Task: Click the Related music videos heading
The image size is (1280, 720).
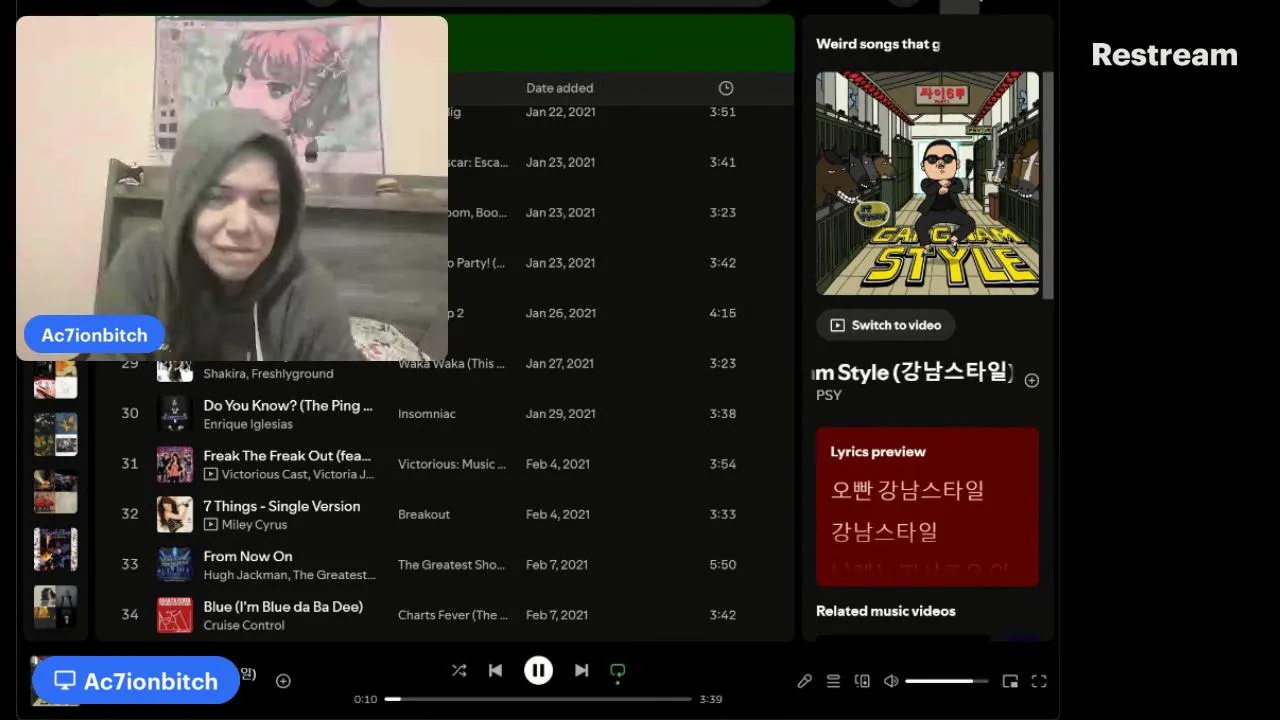Action: click(x=886, y=611)
